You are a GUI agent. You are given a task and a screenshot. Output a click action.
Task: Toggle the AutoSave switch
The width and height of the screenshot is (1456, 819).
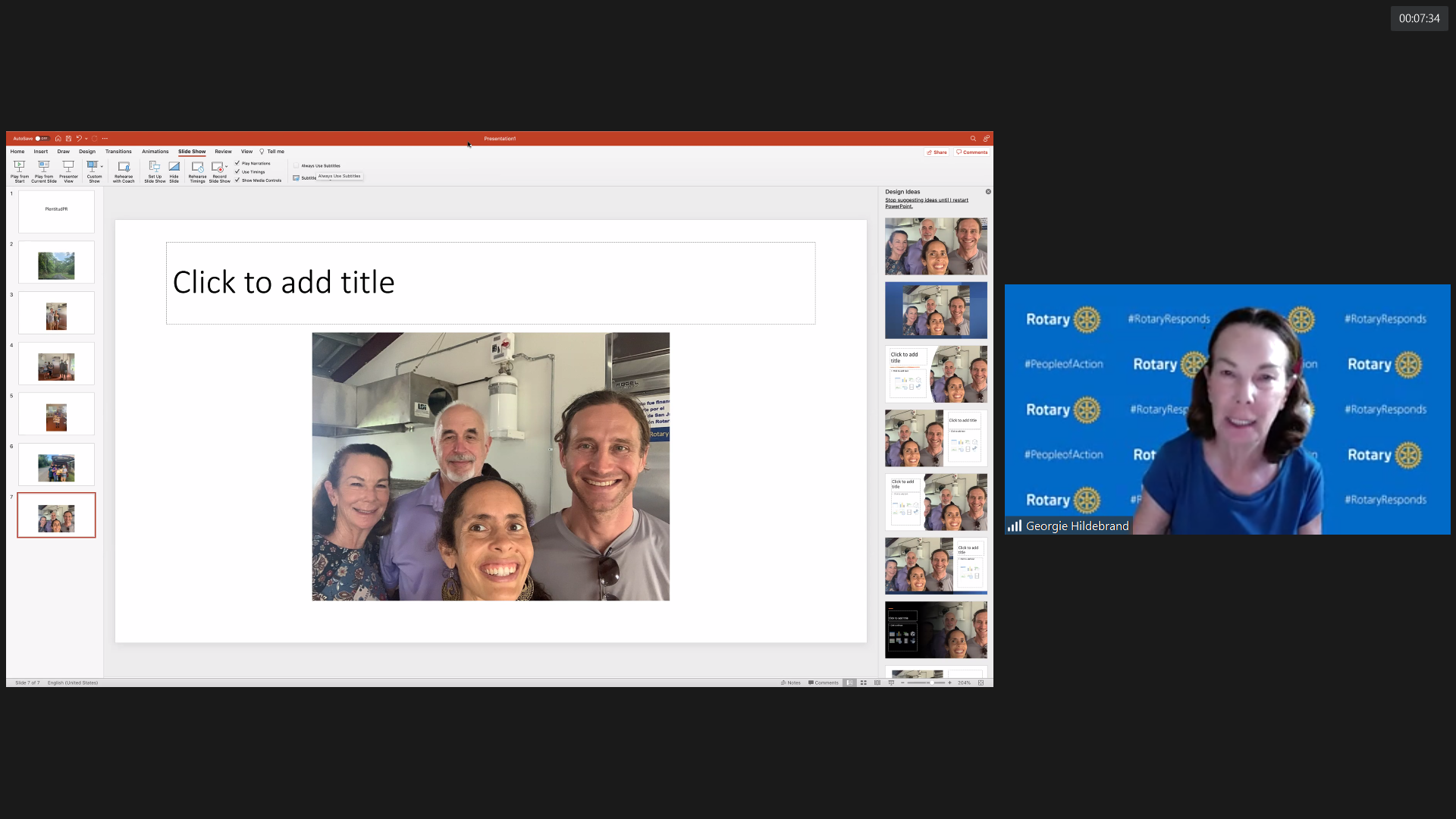[x=42, y=139]
